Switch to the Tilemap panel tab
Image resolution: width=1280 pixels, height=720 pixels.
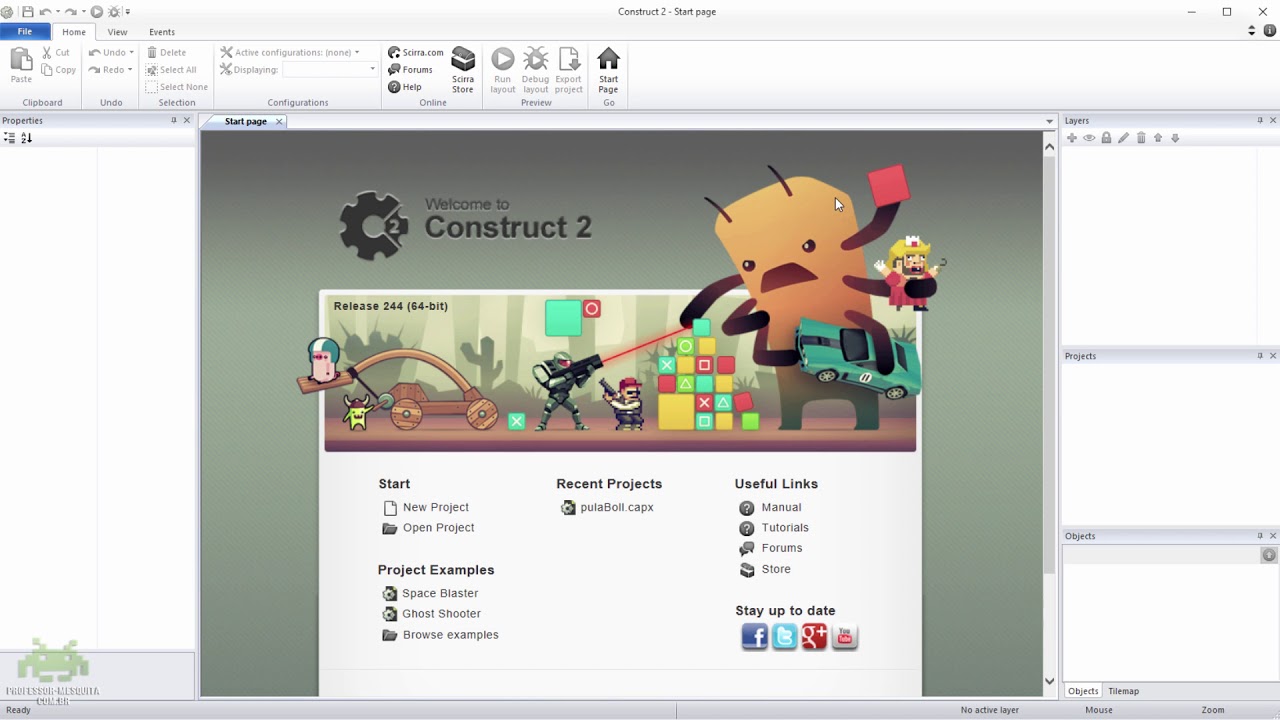tap(1123, 691)
